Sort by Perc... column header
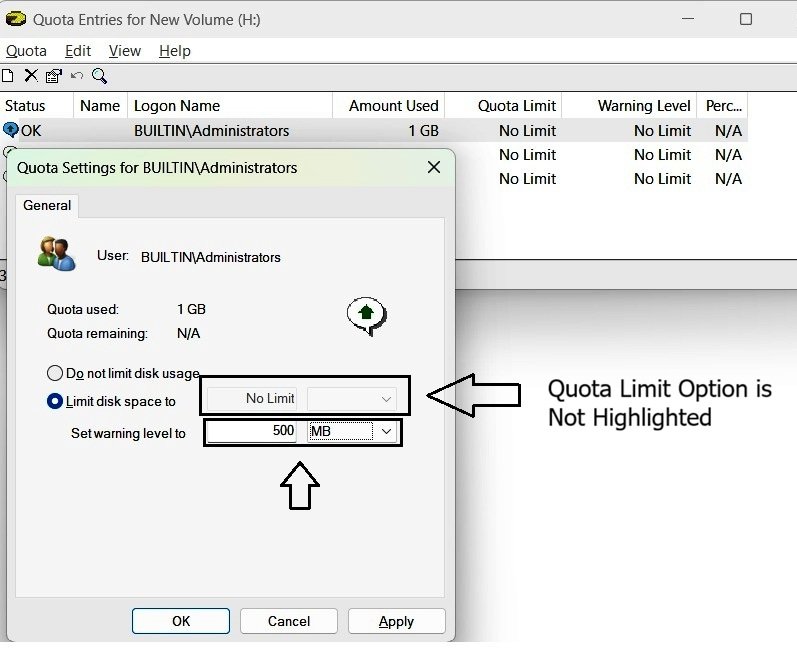 click(x=722, y=106)
